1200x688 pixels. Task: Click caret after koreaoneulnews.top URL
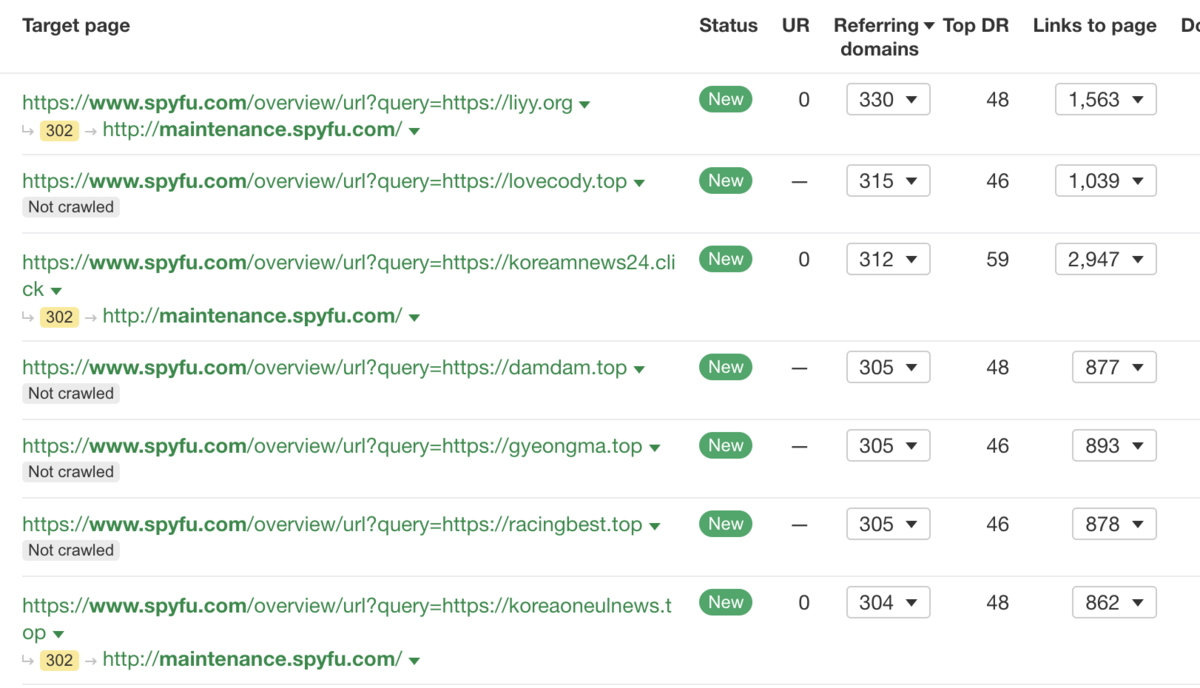pyautogui.click(x=58, y=635)
